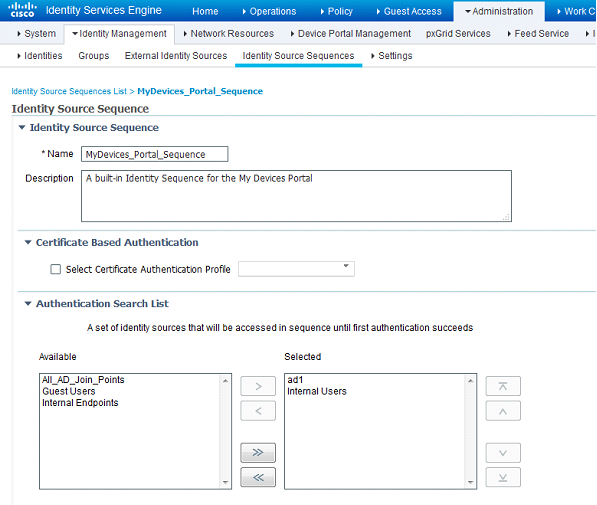Add all available sources with double right arrow
Image resolution: width=597 pixels, height=505 pixels.
[258, 453]
